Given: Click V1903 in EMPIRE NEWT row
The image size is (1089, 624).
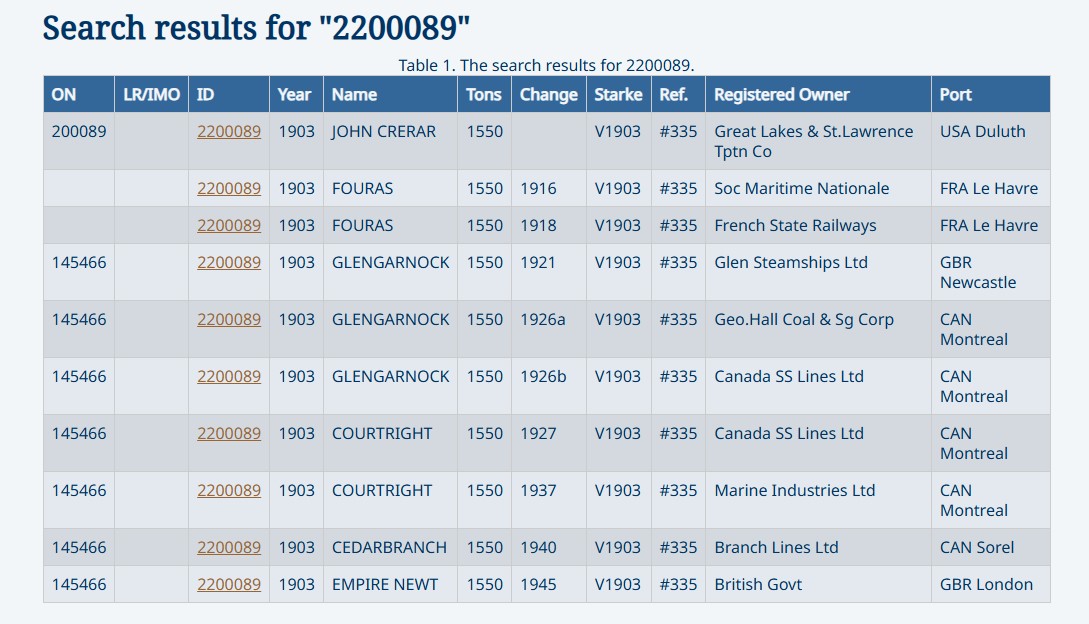Looking at the screenshot, I should pos(617,584).
